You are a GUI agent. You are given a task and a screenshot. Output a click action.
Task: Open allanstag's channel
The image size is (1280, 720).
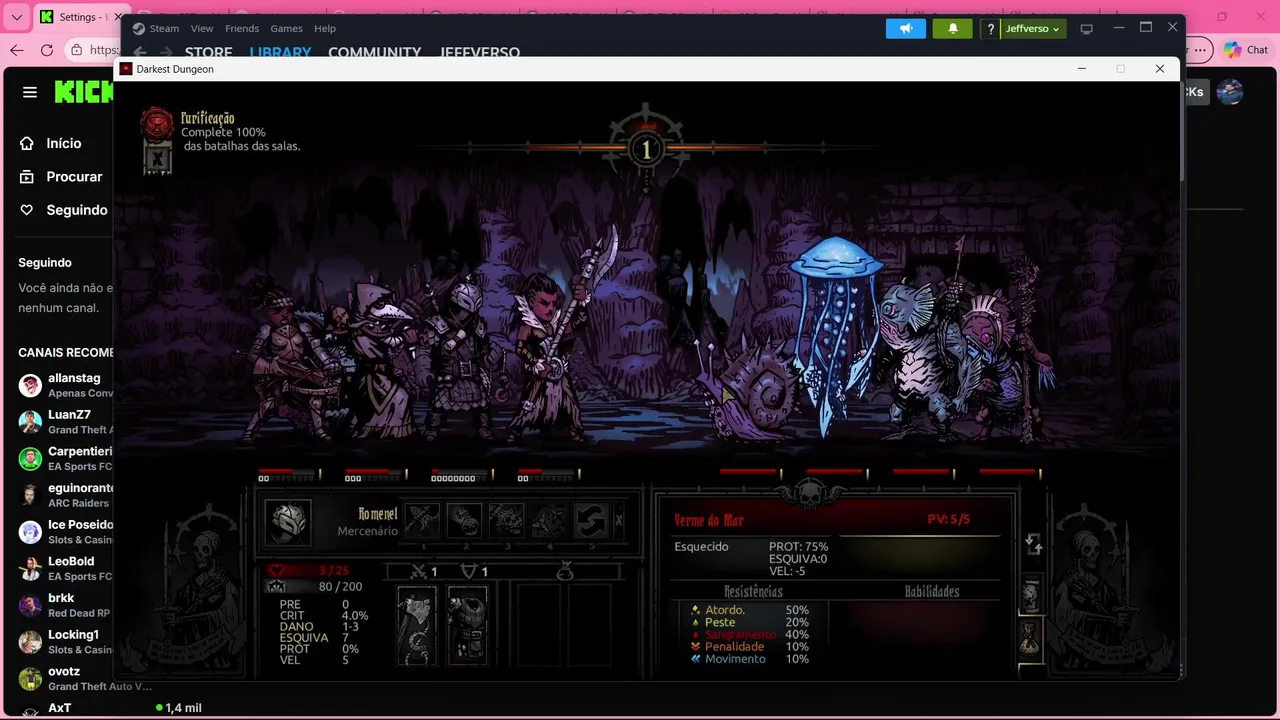(65, 385)
